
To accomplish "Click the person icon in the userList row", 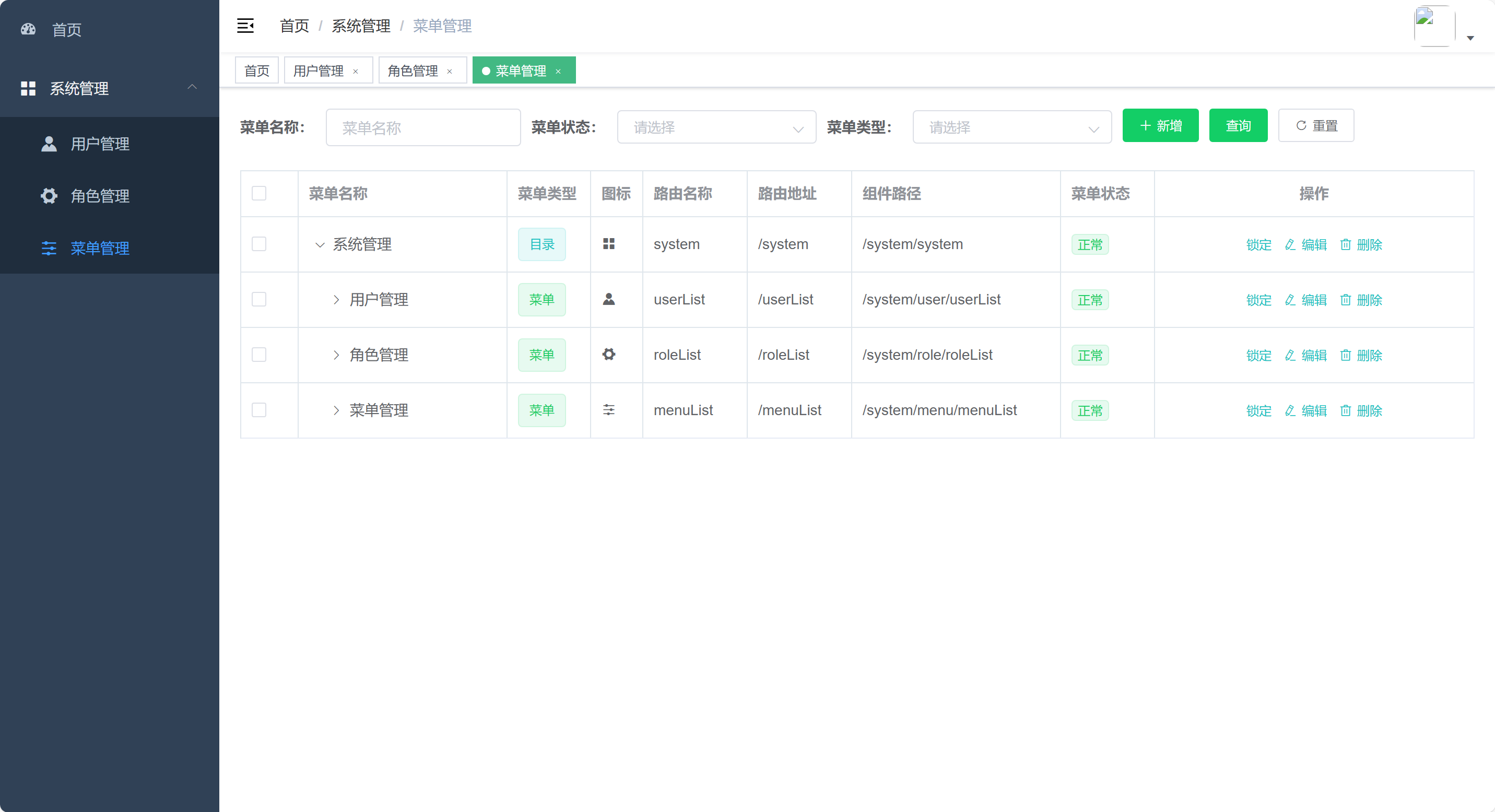I will tap(608, 299).
